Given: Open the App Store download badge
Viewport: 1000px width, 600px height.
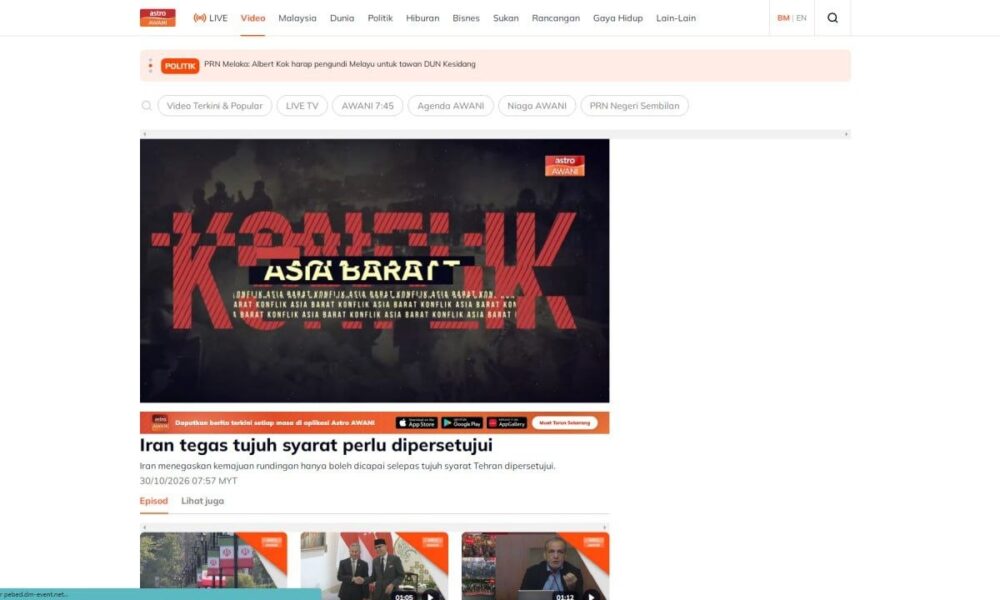Looking at the screenshot, I should click(416, 423).
